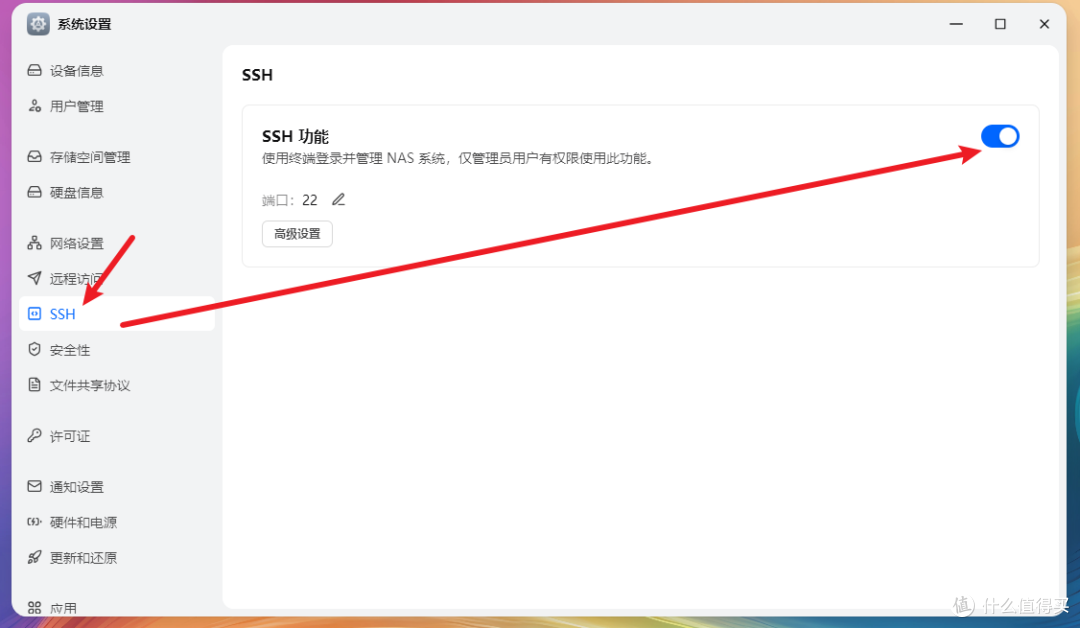Click the pencil icon to edit port

click(x=338, y=200)
